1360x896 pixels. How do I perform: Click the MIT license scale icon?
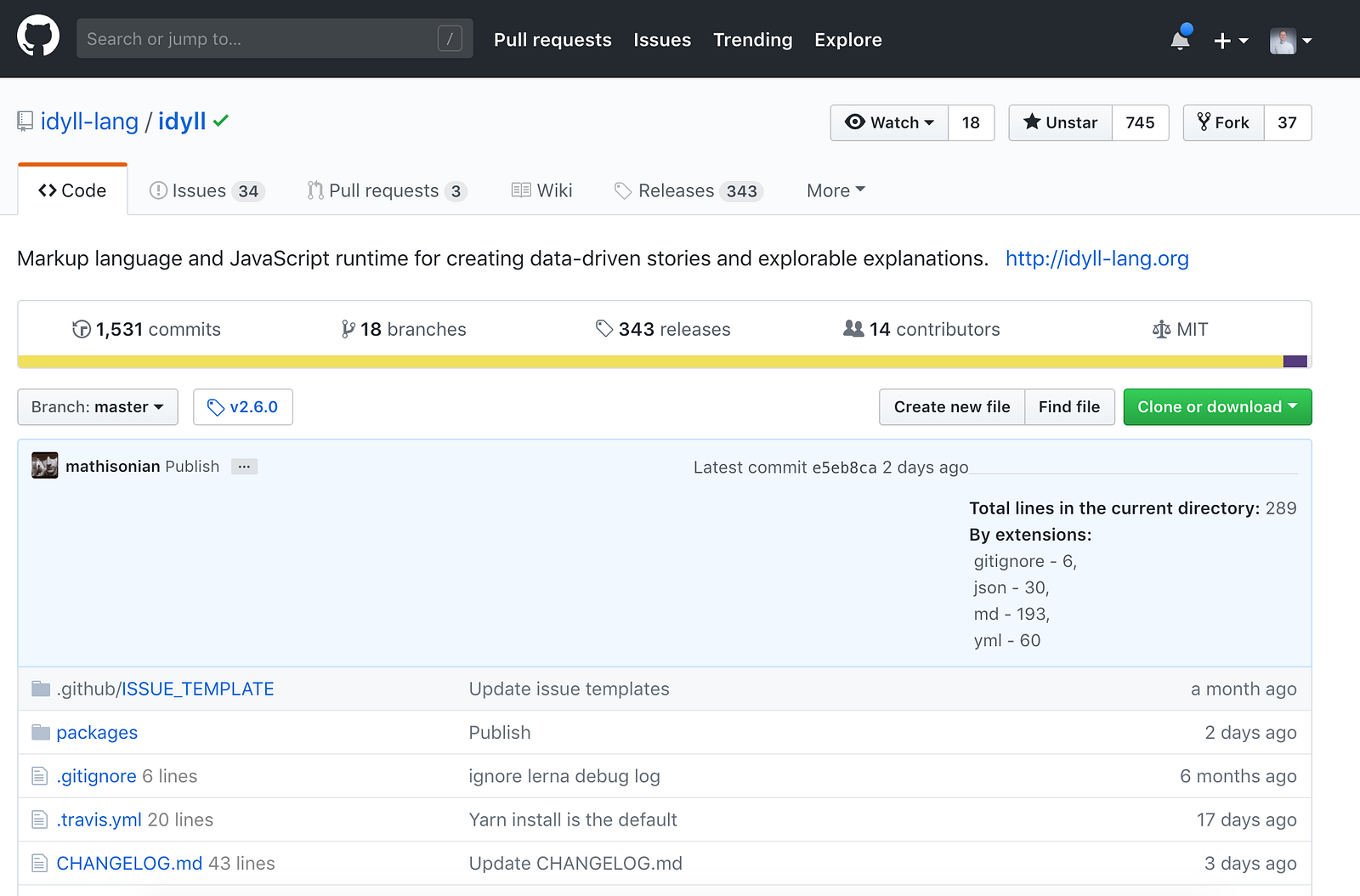coord(1161,330)
